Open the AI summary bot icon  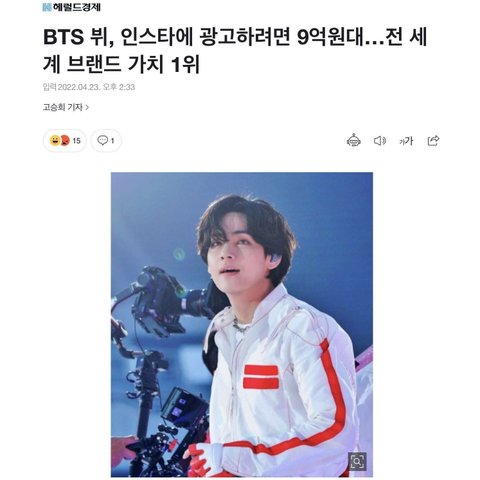pyautogui.click(x=353, y=140)
